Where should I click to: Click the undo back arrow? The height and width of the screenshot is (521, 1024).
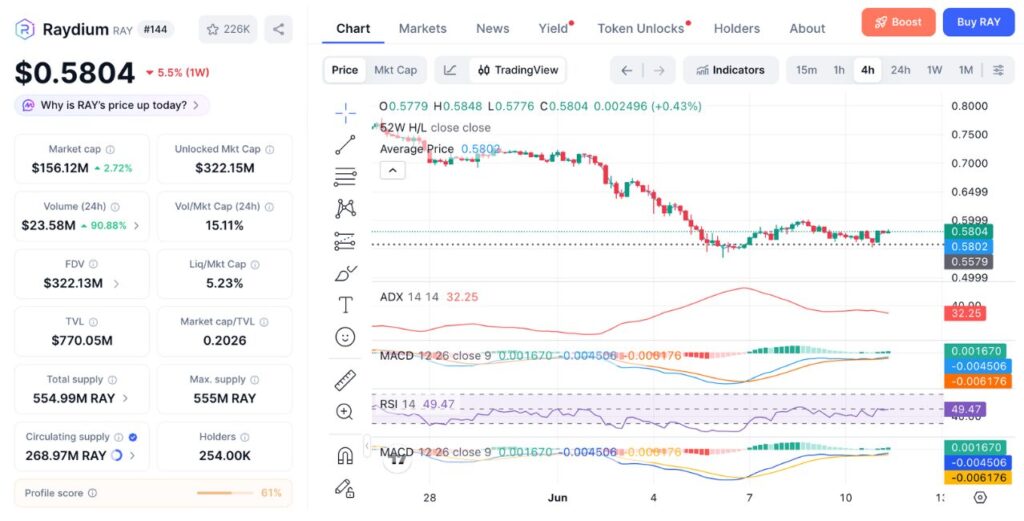(627, 71)
